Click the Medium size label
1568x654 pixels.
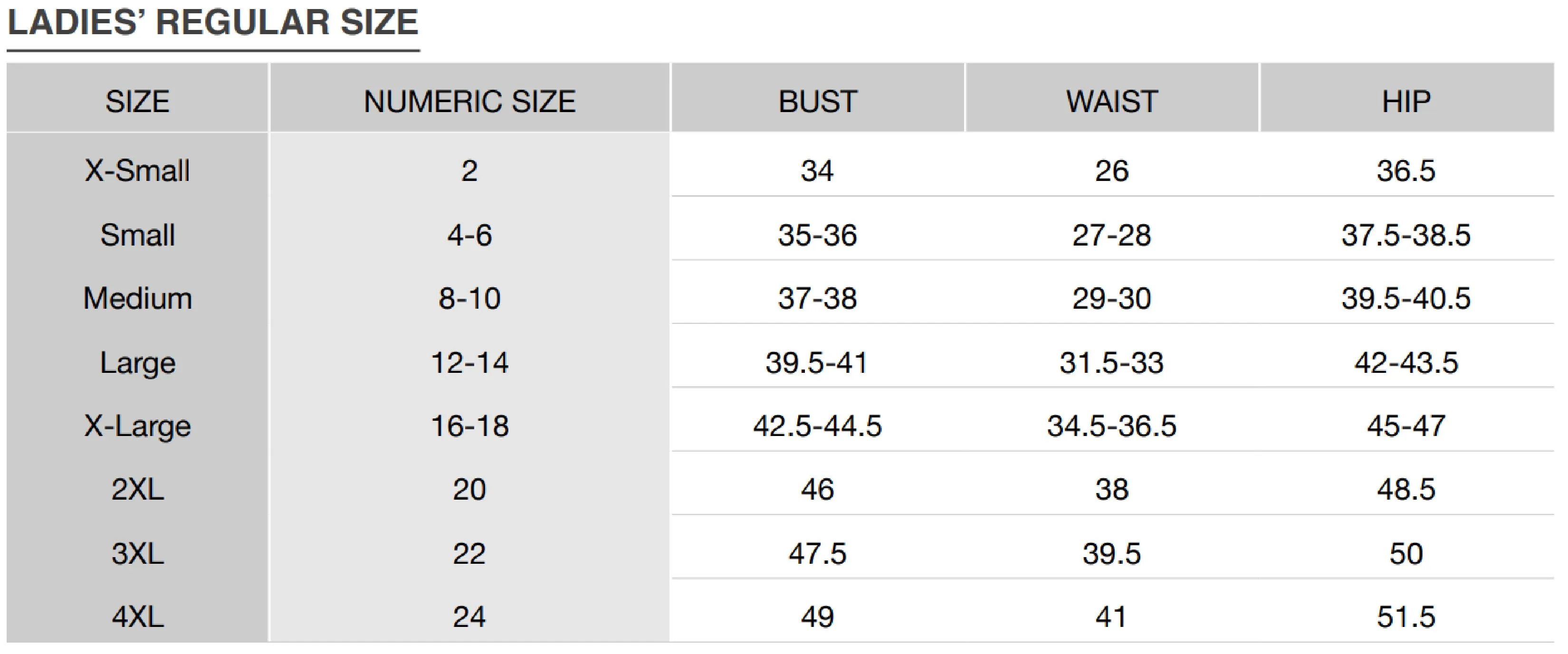[x=138, y=298]
